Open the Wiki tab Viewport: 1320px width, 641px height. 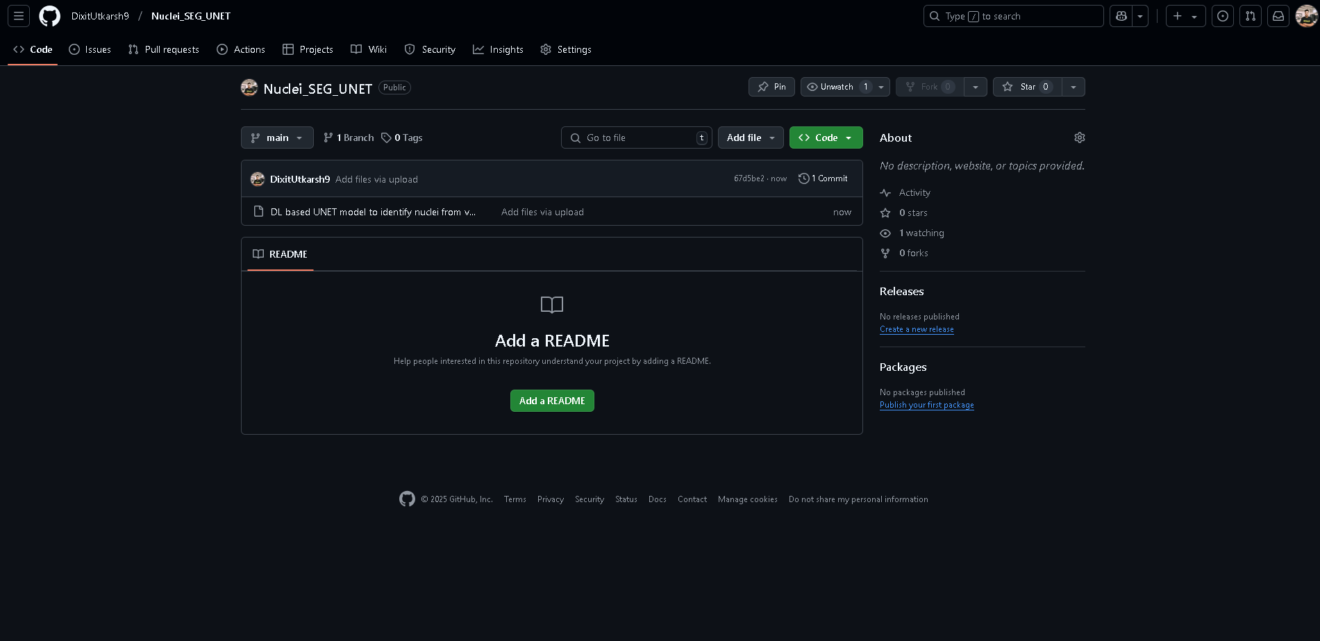coord(369,49)
